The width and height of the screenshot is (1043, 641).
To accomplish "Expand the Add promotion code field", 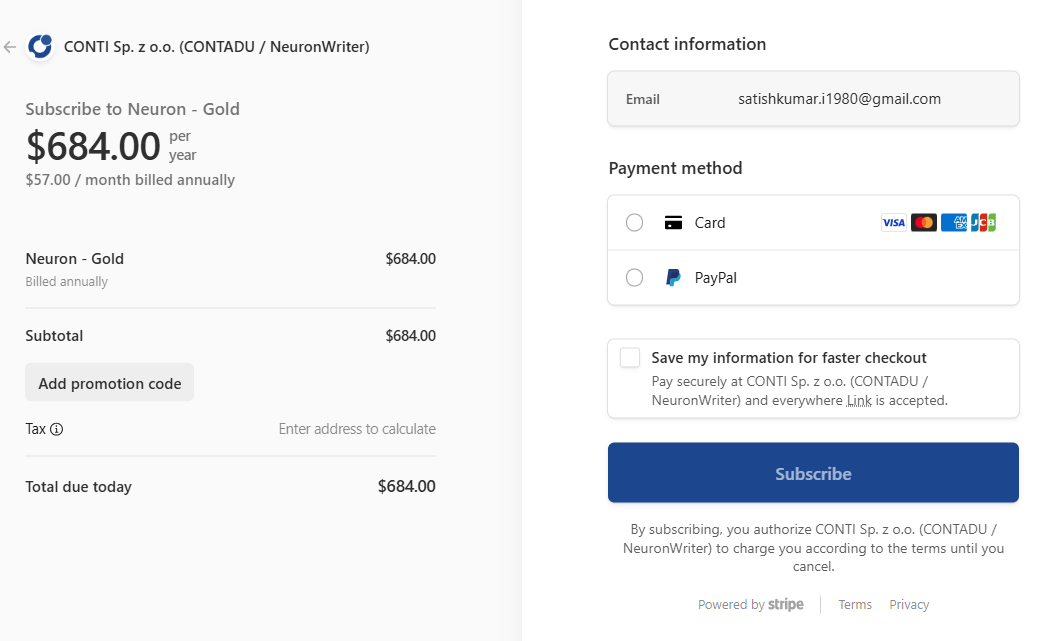I will 109,382.
